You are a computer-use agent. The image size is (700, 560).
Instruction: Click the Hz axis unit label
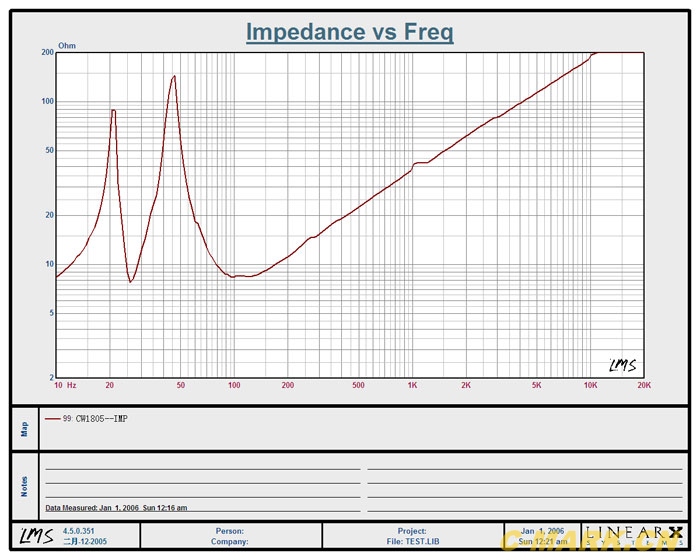[x=72, y=385]
